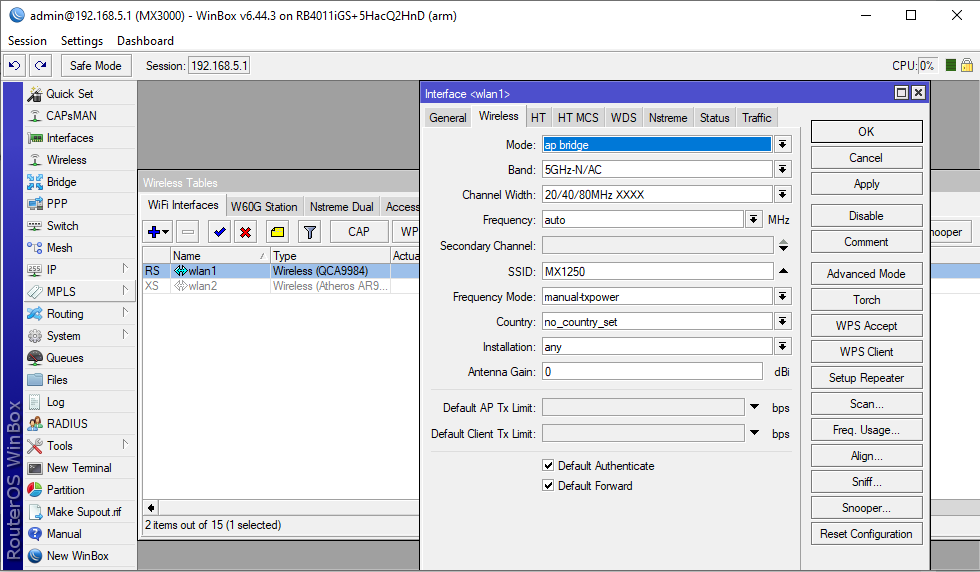The width and height of the screenshot is (980, 572).
Task: Click the Apply button
Action: tap(866, 184)
